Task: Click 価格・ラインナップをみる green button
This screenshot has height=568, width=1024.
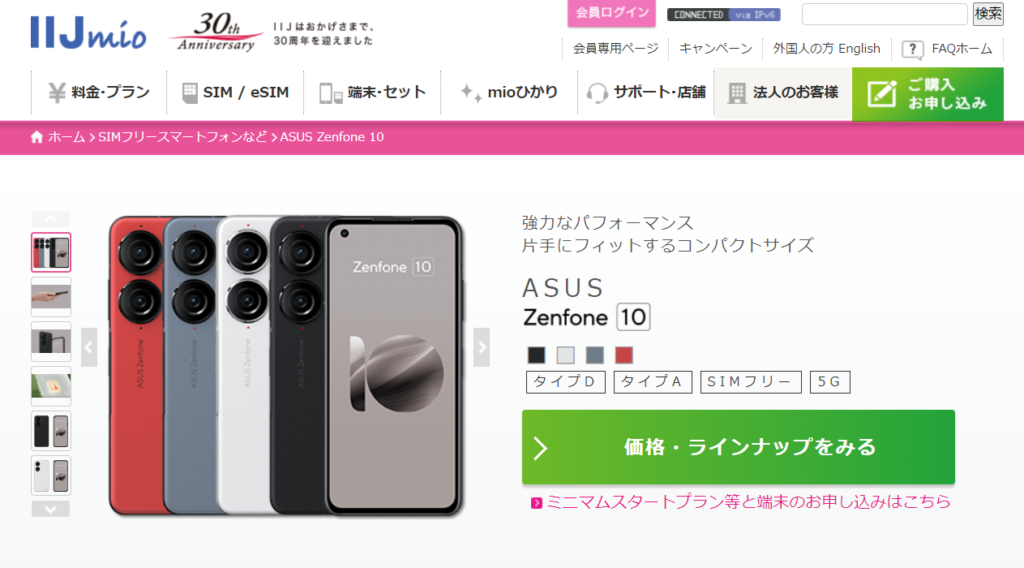Action: [738, 447]
